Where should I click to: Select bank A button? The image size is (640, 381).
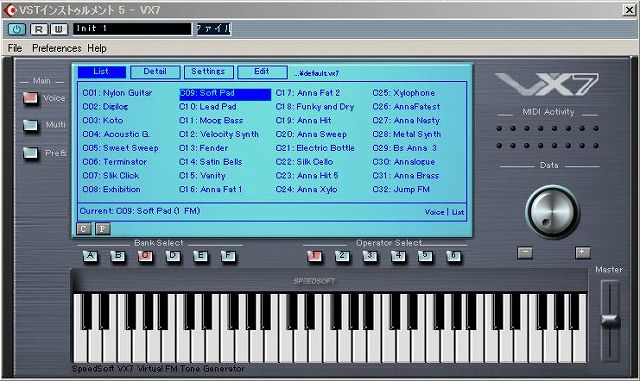click(x=91, y=256)
